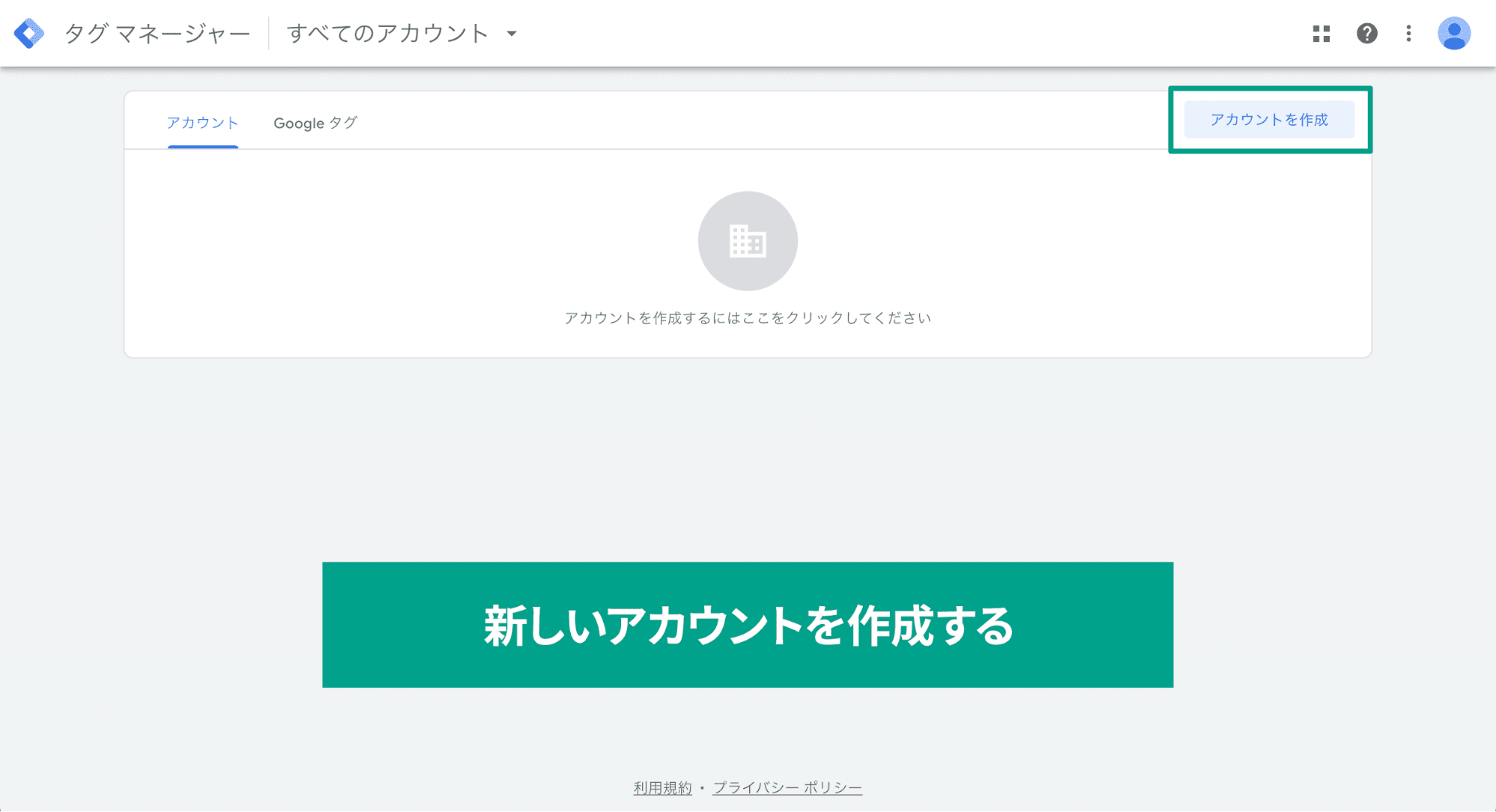Viewport: 1496px width, 812px height.
Task: Click the Google Tag Manager diamond icon
Action: coord(29,33)
